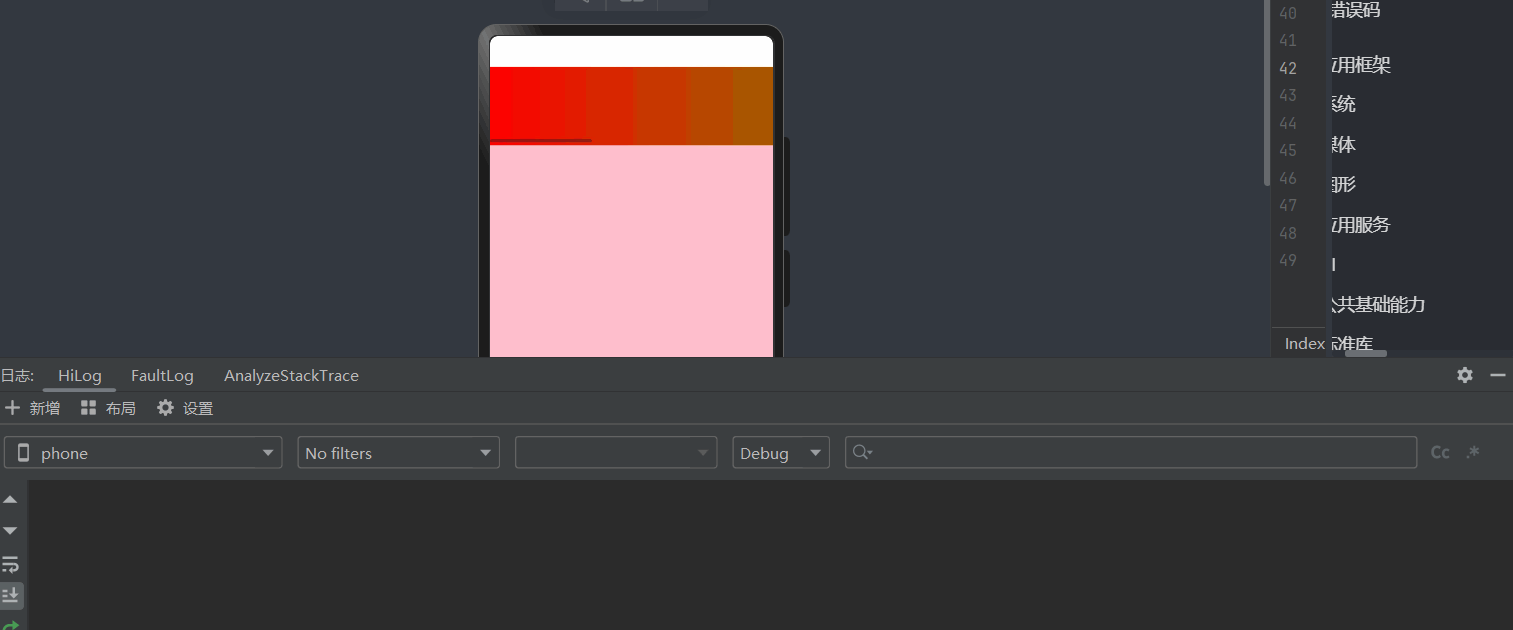Open HiLog settings via the gear icon
This screenshot has height=630, width=1513.
click(1464, 375)
